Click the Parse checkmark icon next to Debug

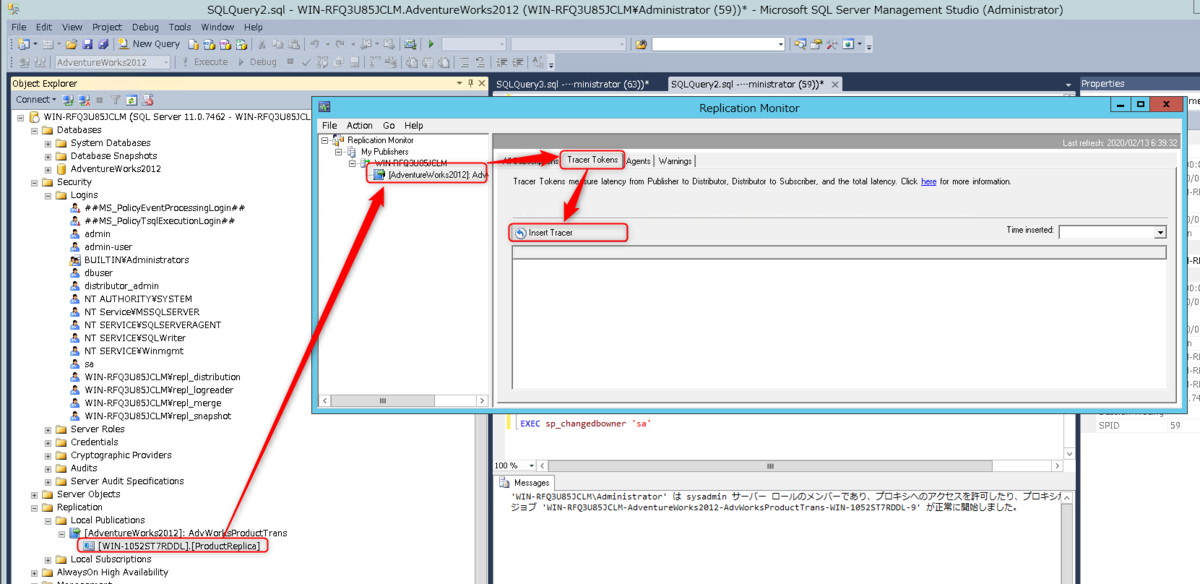point(306,61)
